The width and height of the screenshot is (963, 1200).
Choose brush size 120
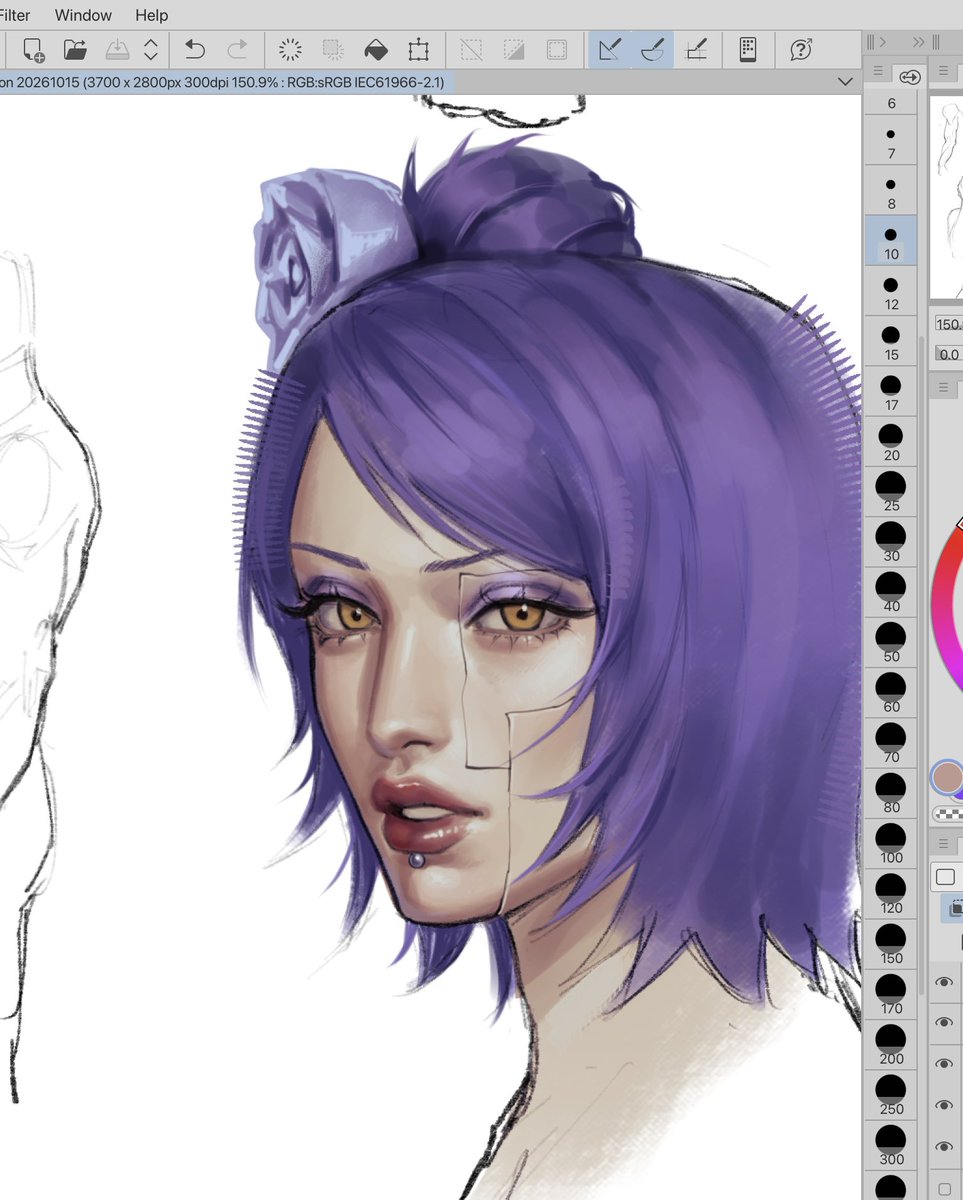(x=891, y=893)
